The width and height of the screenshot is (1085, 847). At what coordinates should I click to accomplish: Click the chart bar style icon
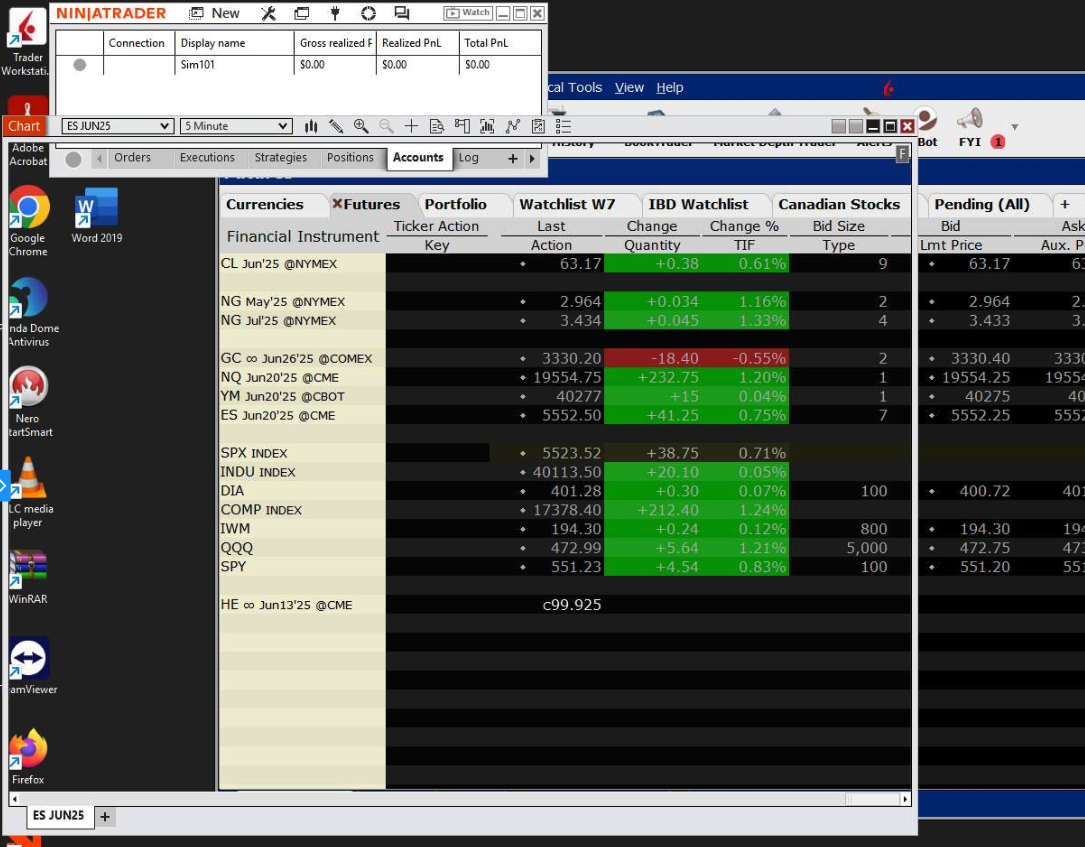(311, 126)
